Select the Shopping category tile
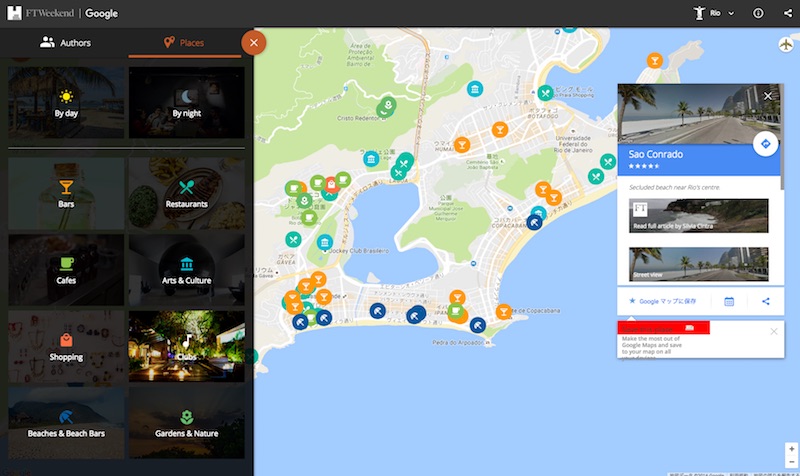The height and width of the screenshot is (476, 800). (x=66, y=347)
